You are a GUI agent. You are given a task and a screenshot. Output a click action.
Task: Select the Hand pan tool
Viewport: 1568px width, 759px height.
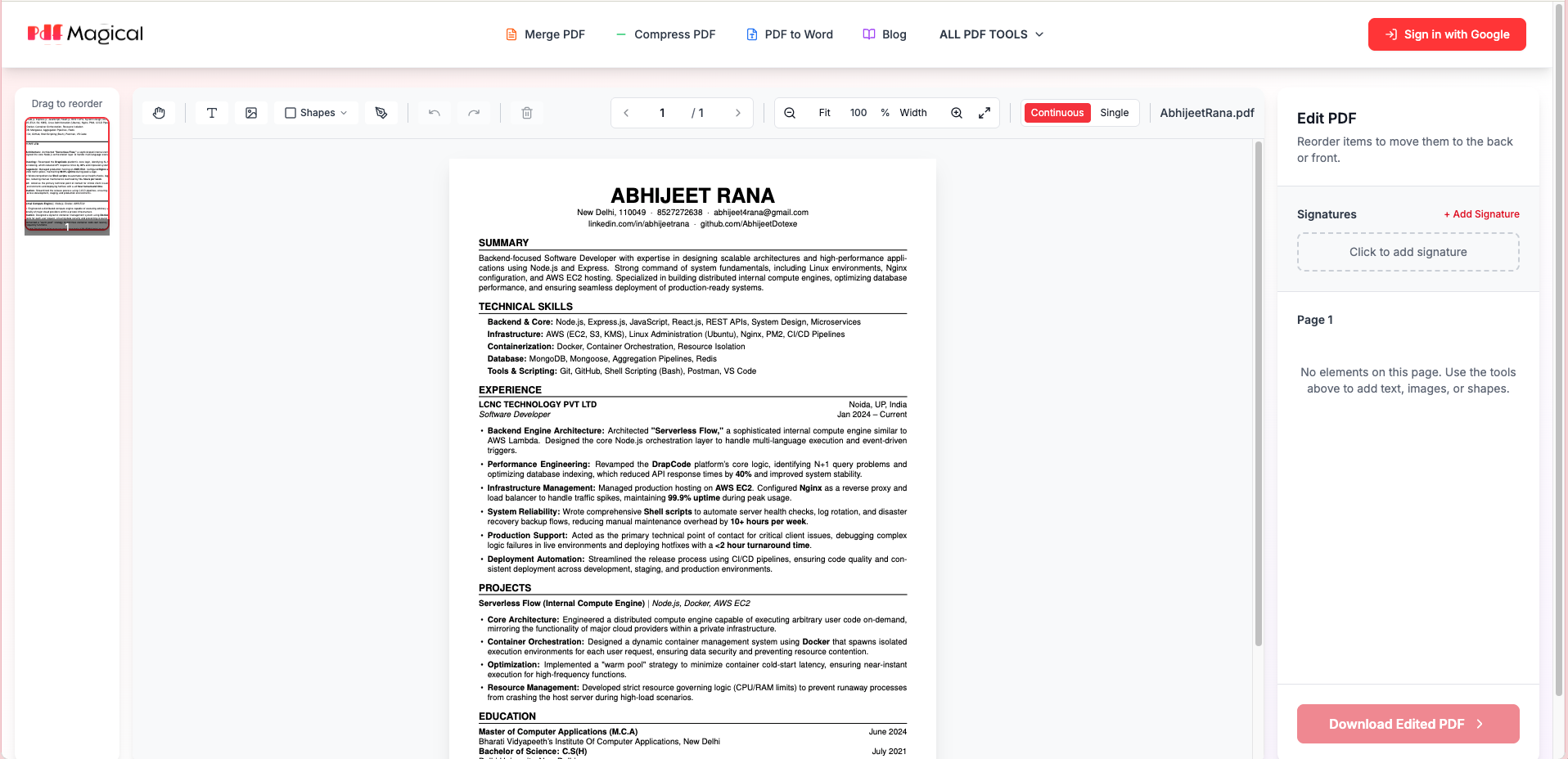coord(159,112)
